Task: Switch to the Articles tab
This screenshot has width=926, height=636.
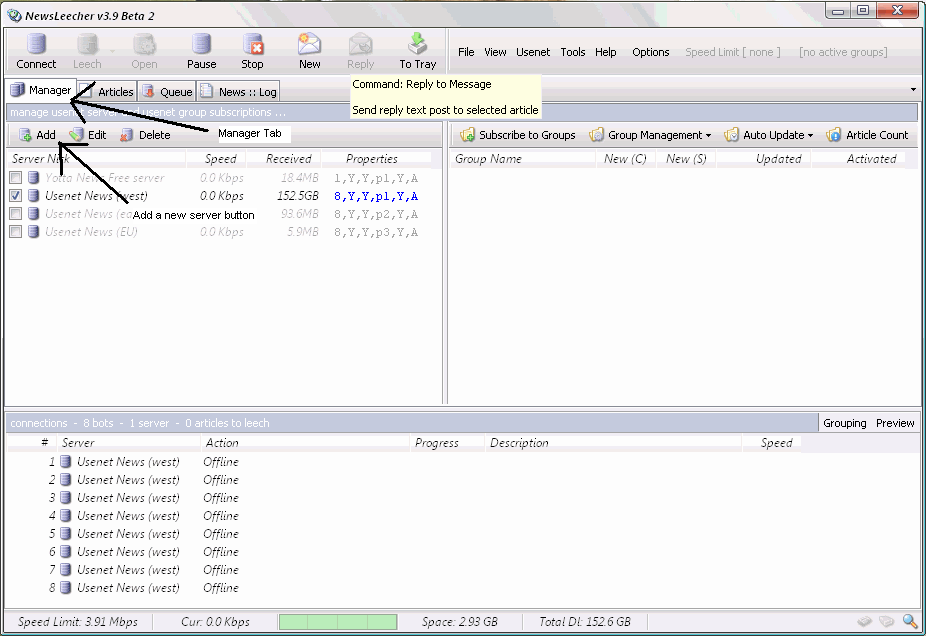Action: point(107,92)
